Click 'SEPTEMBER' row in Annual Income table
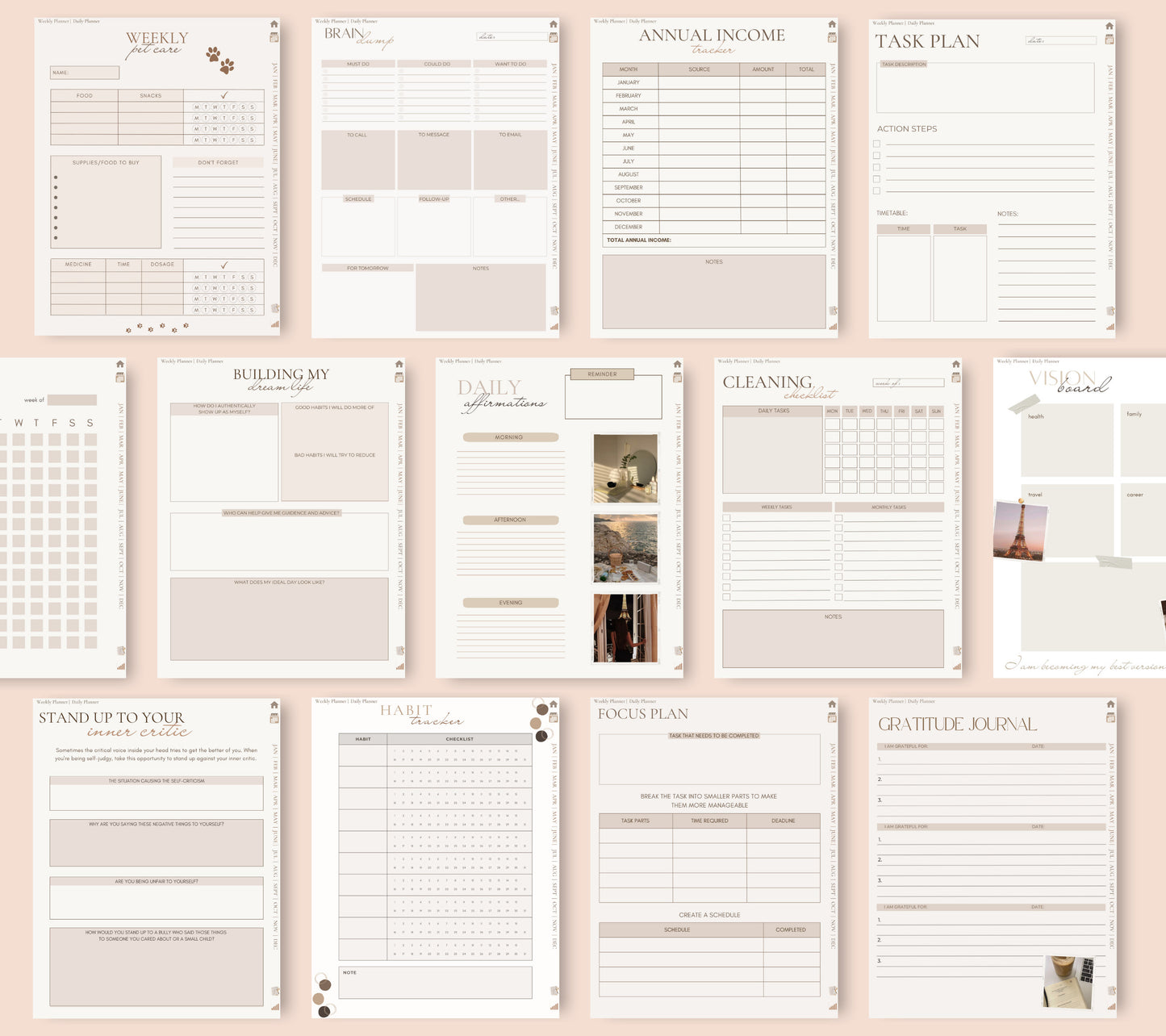The height and width of the screenshot is (1036, 1166). [713, 187]
